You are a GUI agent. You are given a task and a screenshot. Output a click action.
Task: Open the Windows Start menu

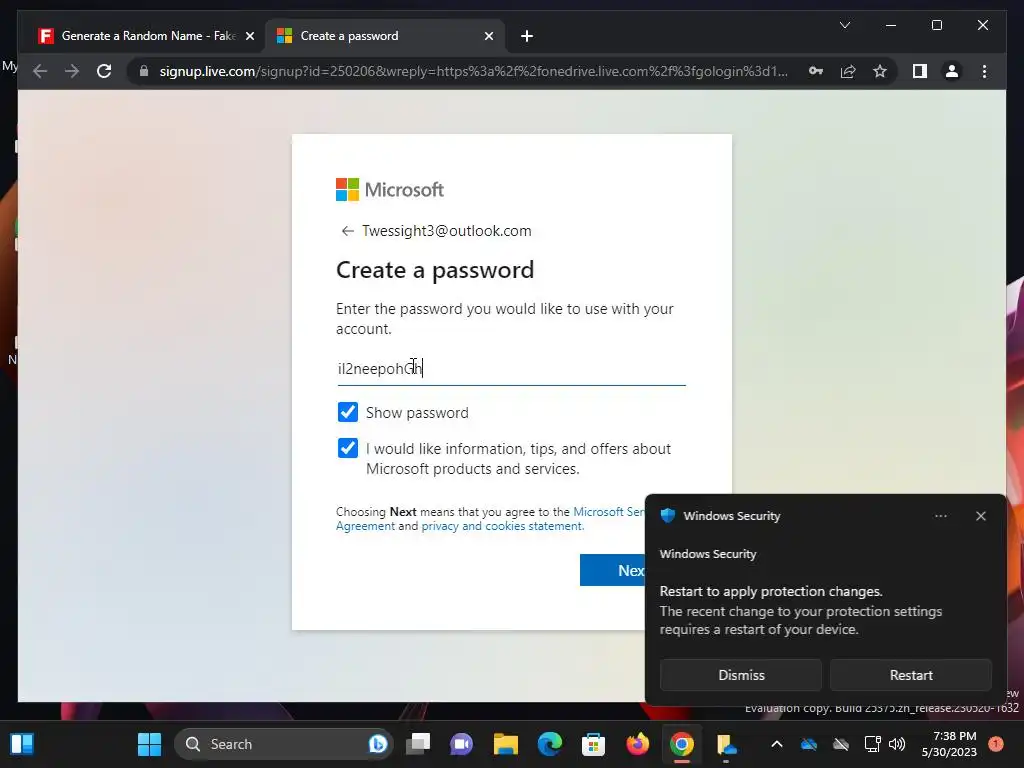click(x=150, y=744)
